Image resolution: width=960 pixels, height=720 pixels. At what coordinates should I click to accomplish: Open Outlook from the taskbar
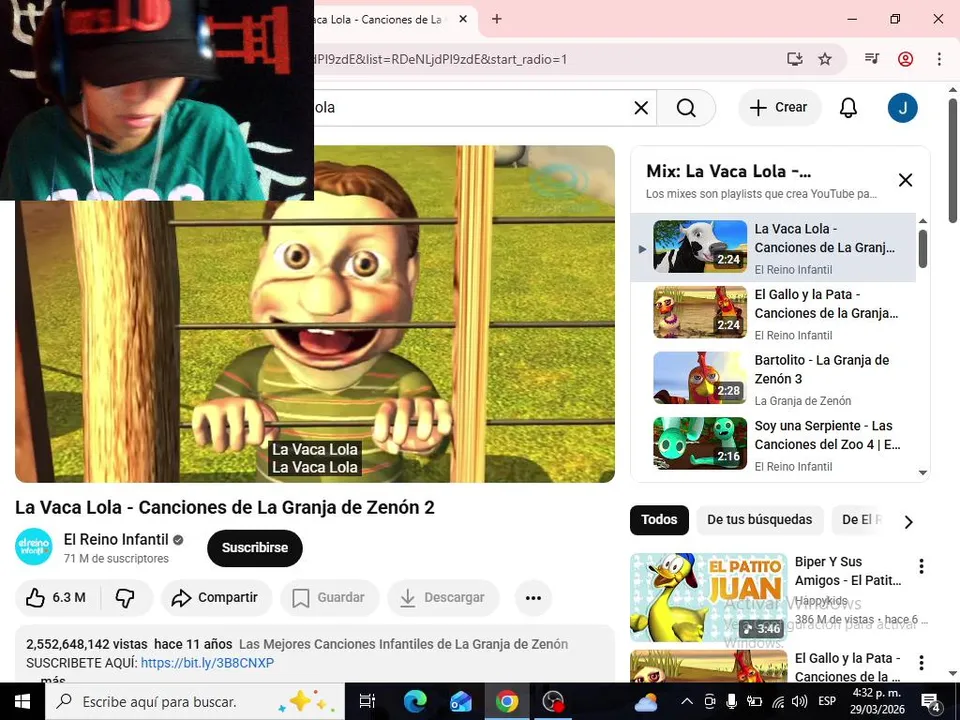460,702
